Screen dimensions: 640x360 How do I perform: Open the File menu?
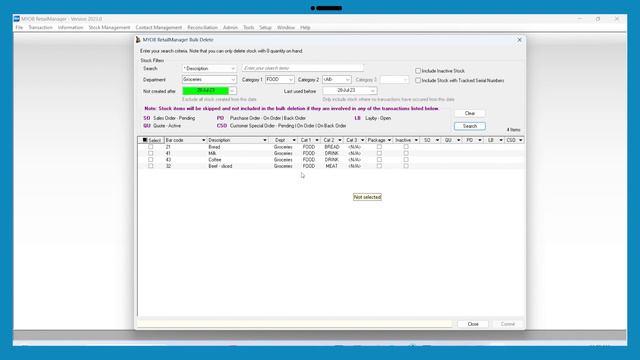19,27
